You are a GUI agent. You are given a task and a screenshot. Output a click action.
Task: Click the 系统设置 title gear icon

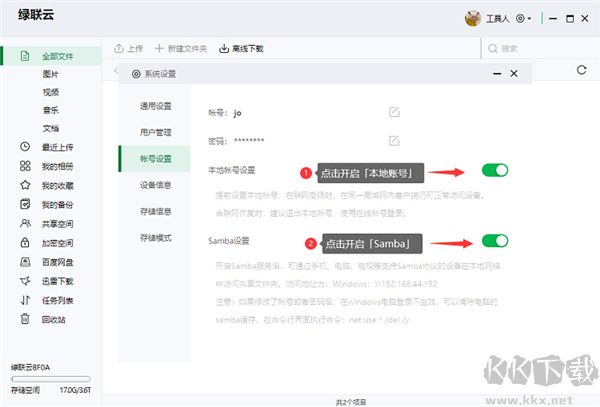pos(136,74)
